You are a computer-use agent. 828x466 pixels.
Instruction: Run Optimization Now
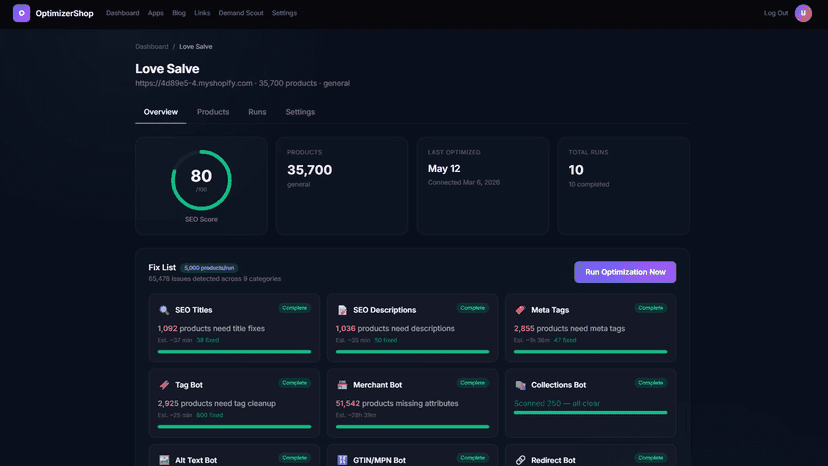(x=625, y=272)
